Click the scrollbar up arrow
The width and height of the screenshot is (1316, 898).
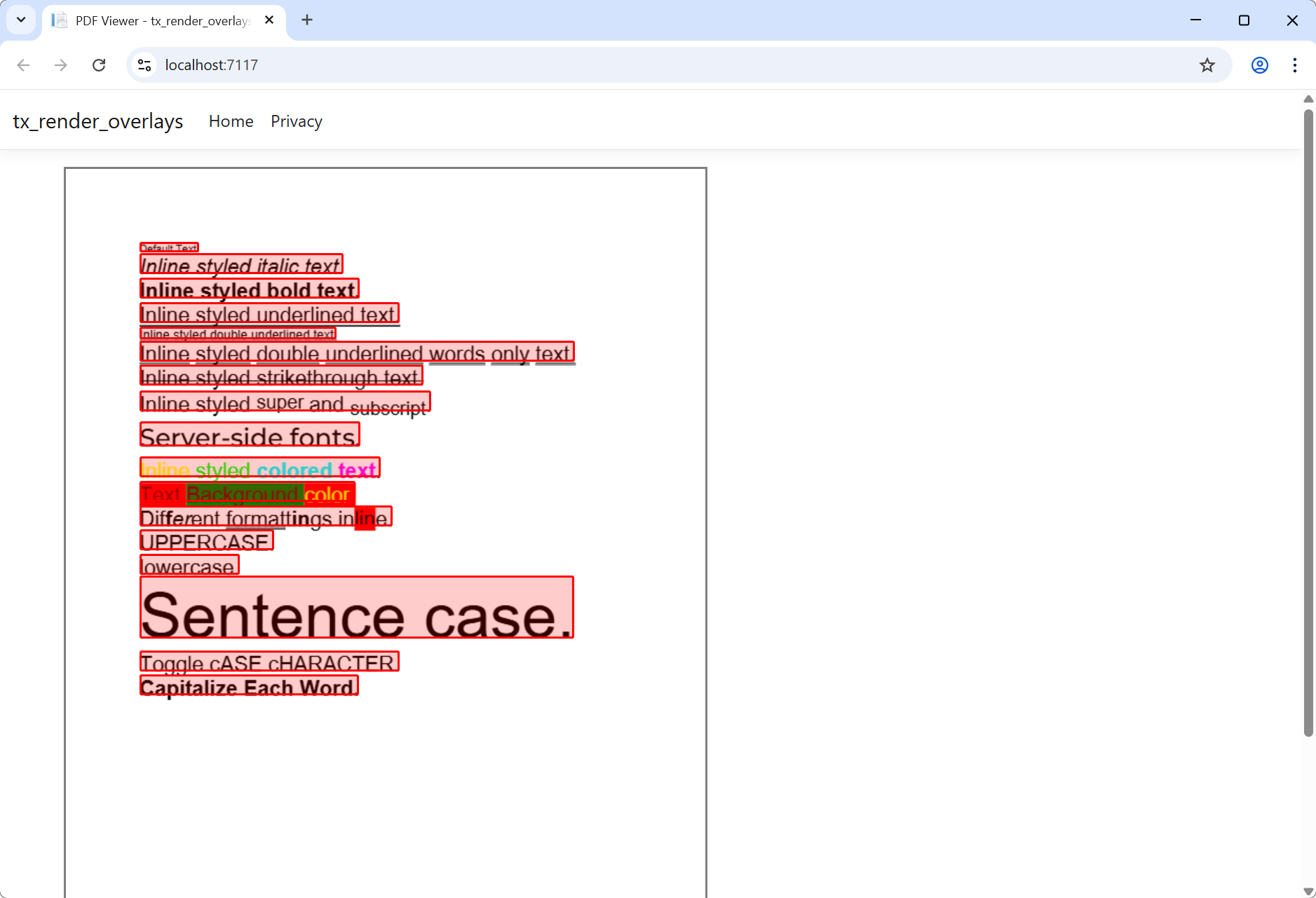tap(1307, 99)
